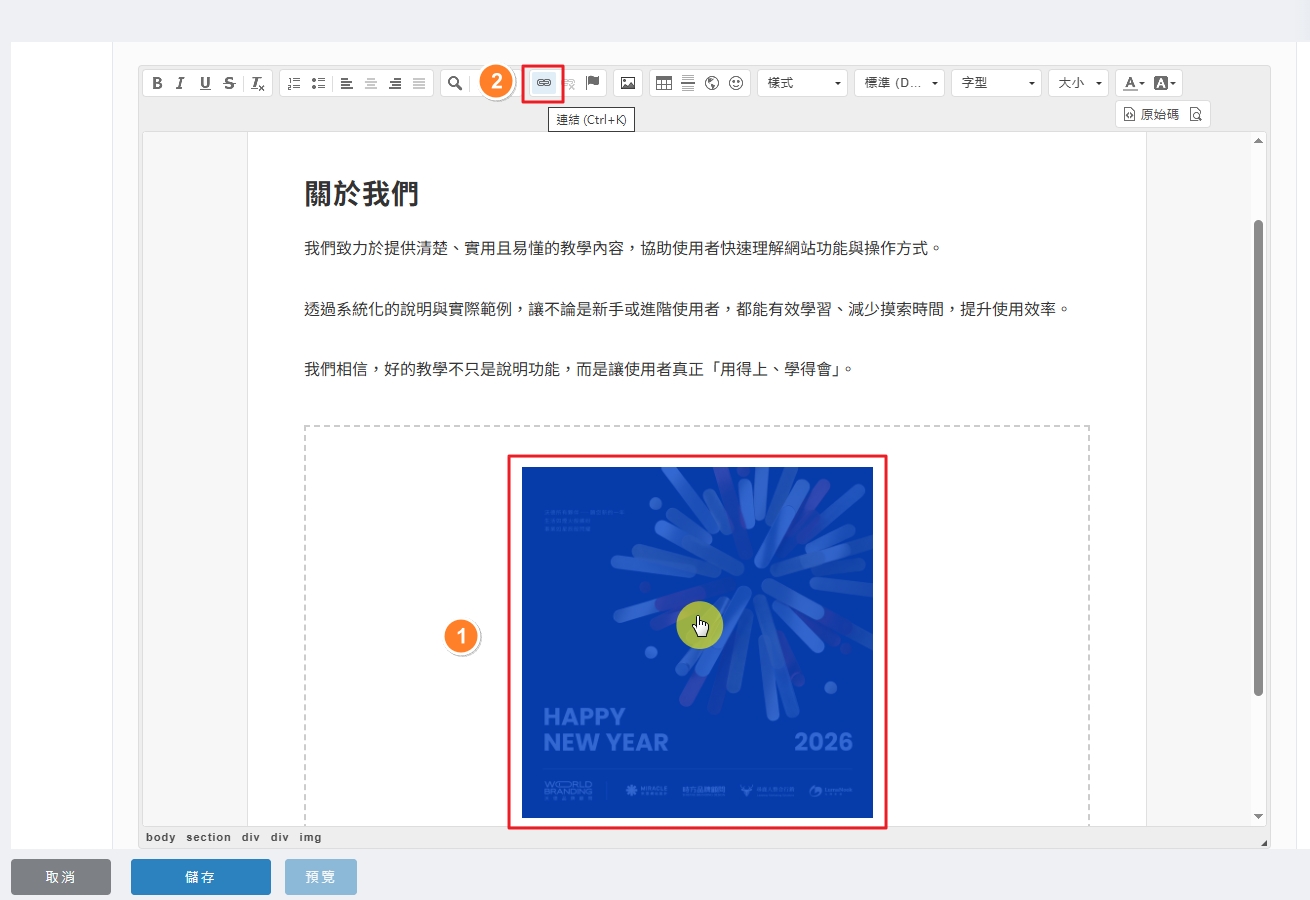The image size is (1310, 900).
Task: Expand the 樣式 styles dropdown
Action: pyautogui.click(x=802, y=83)
